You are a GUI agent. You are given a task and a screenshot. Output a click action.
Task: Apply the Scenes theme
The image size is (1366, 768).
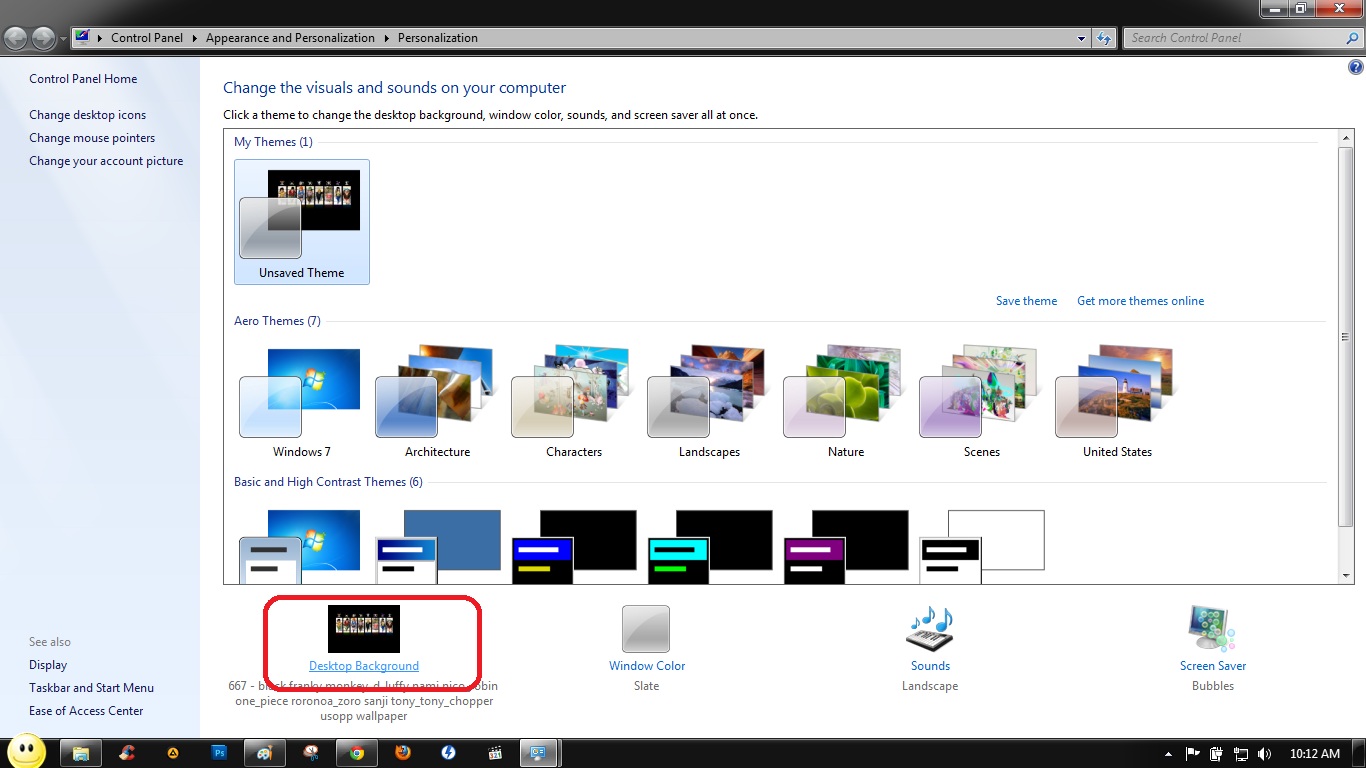coord(981,402)
